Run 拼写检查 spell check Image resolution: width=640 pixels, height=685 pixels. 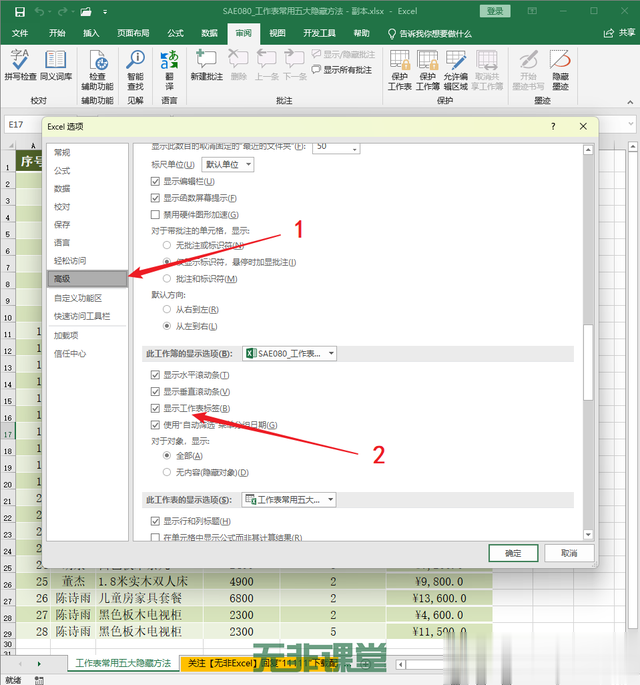20,65
